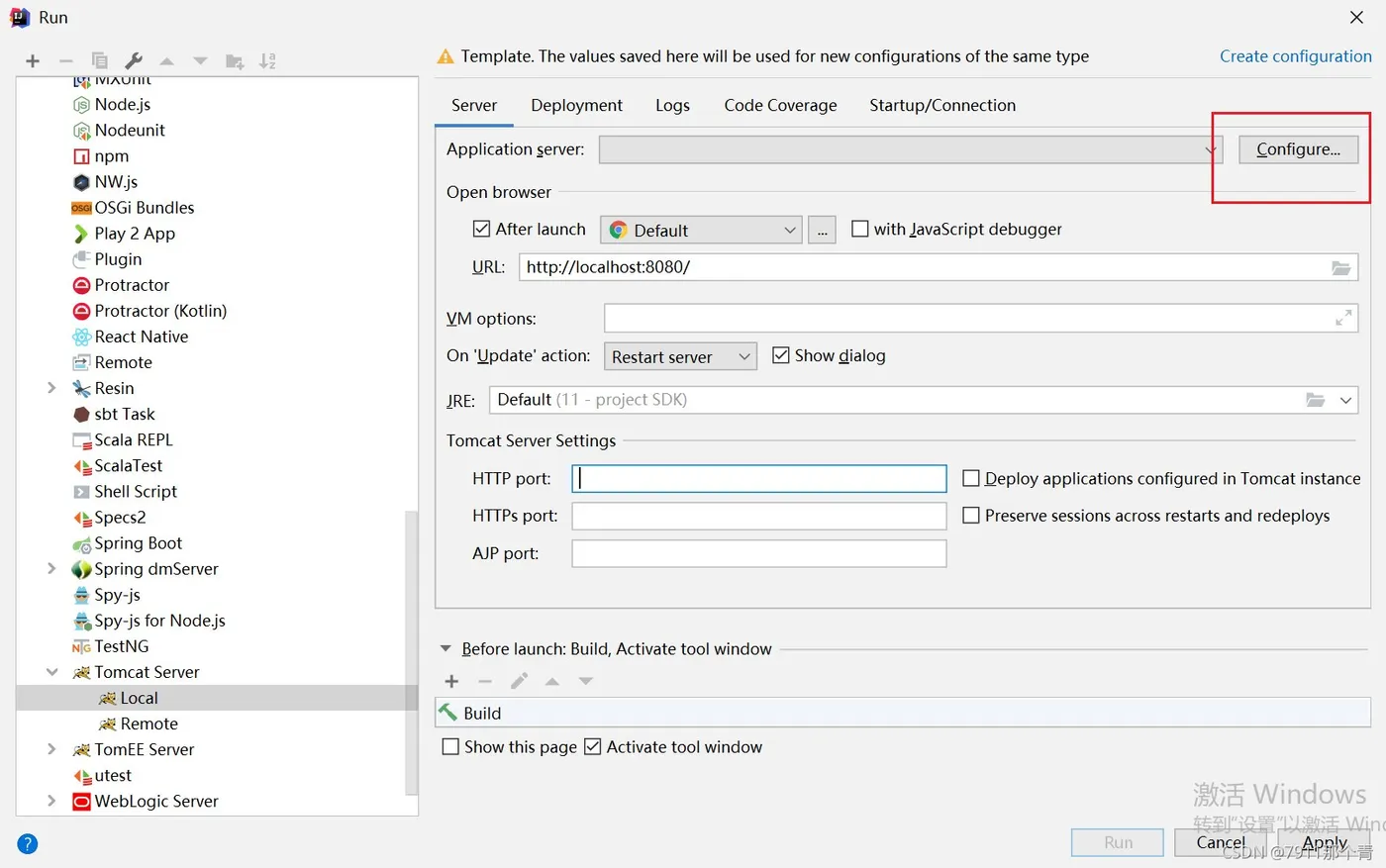1386x868 pixels.
Task: Create new folder icon in toolbar
Action: click(x=235, y=61)
